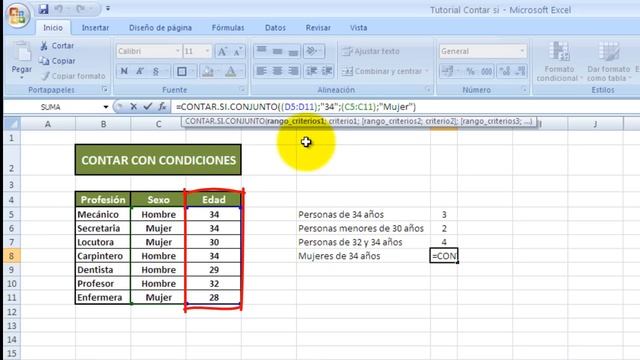
Task: Decrease the cell indent
Action: [x=311, y=71]
